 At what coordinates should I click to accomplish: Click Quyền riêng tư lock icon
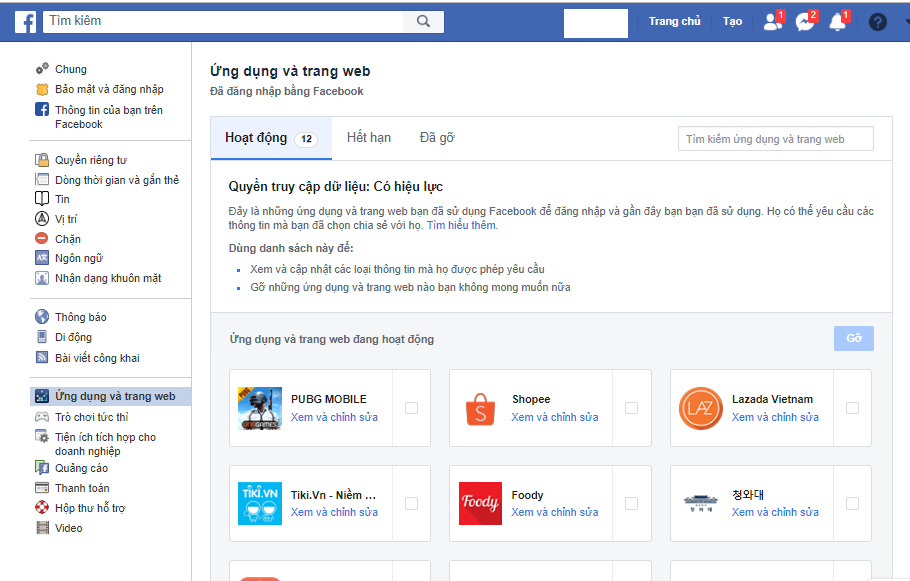click(x=42, y=160)
